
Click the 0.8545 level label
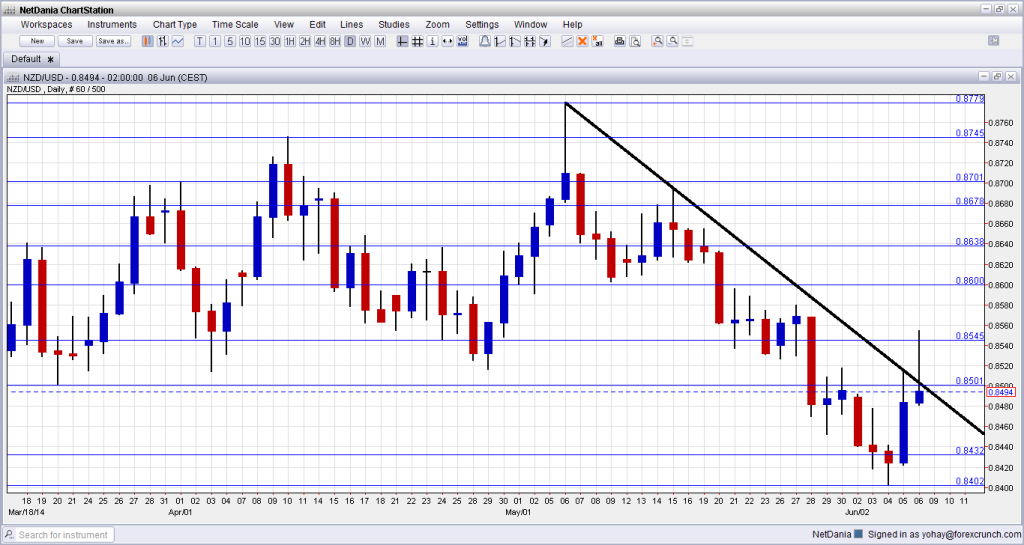click(970, 335)
